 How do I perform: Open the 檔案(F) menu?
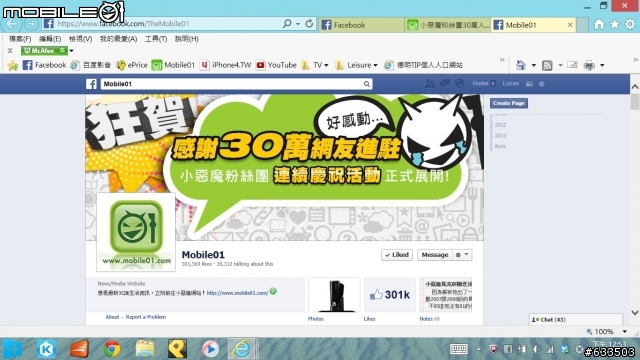20,39
